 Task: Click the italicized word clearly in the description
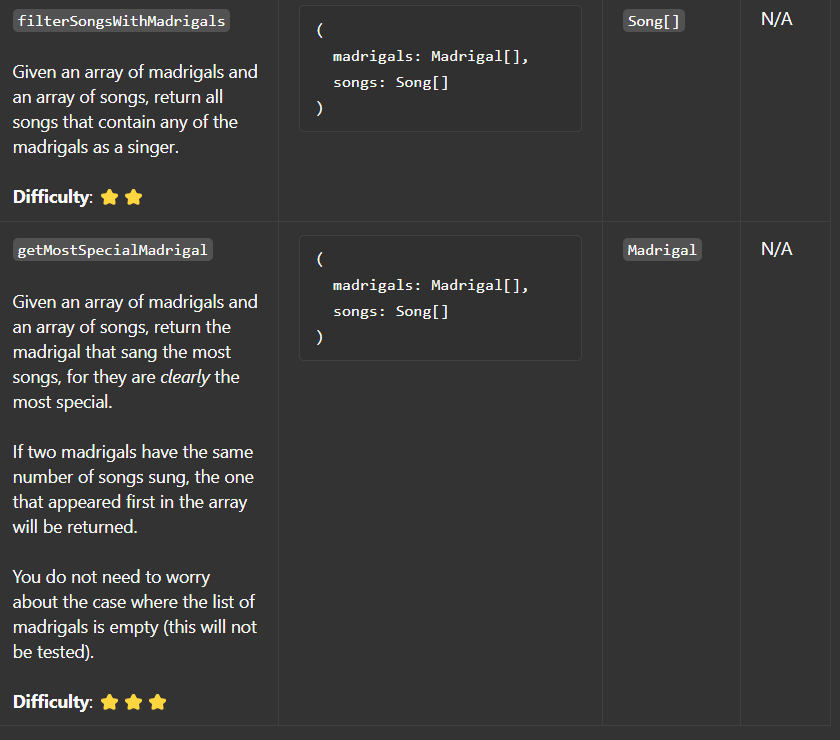(x=188, y=376)
